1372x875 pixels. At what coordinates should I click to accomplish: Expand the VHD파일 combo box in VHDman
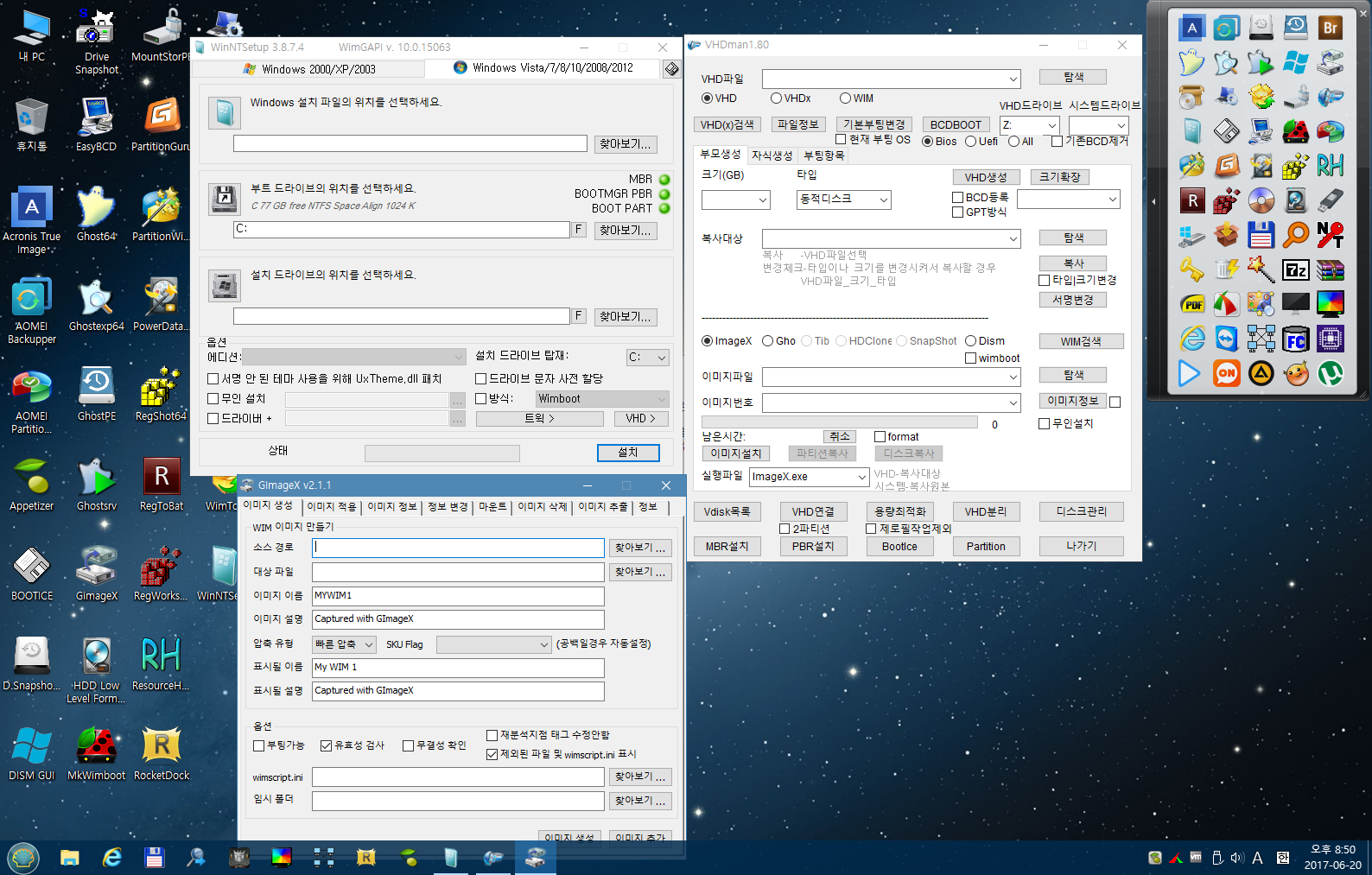click(1013, 79)
